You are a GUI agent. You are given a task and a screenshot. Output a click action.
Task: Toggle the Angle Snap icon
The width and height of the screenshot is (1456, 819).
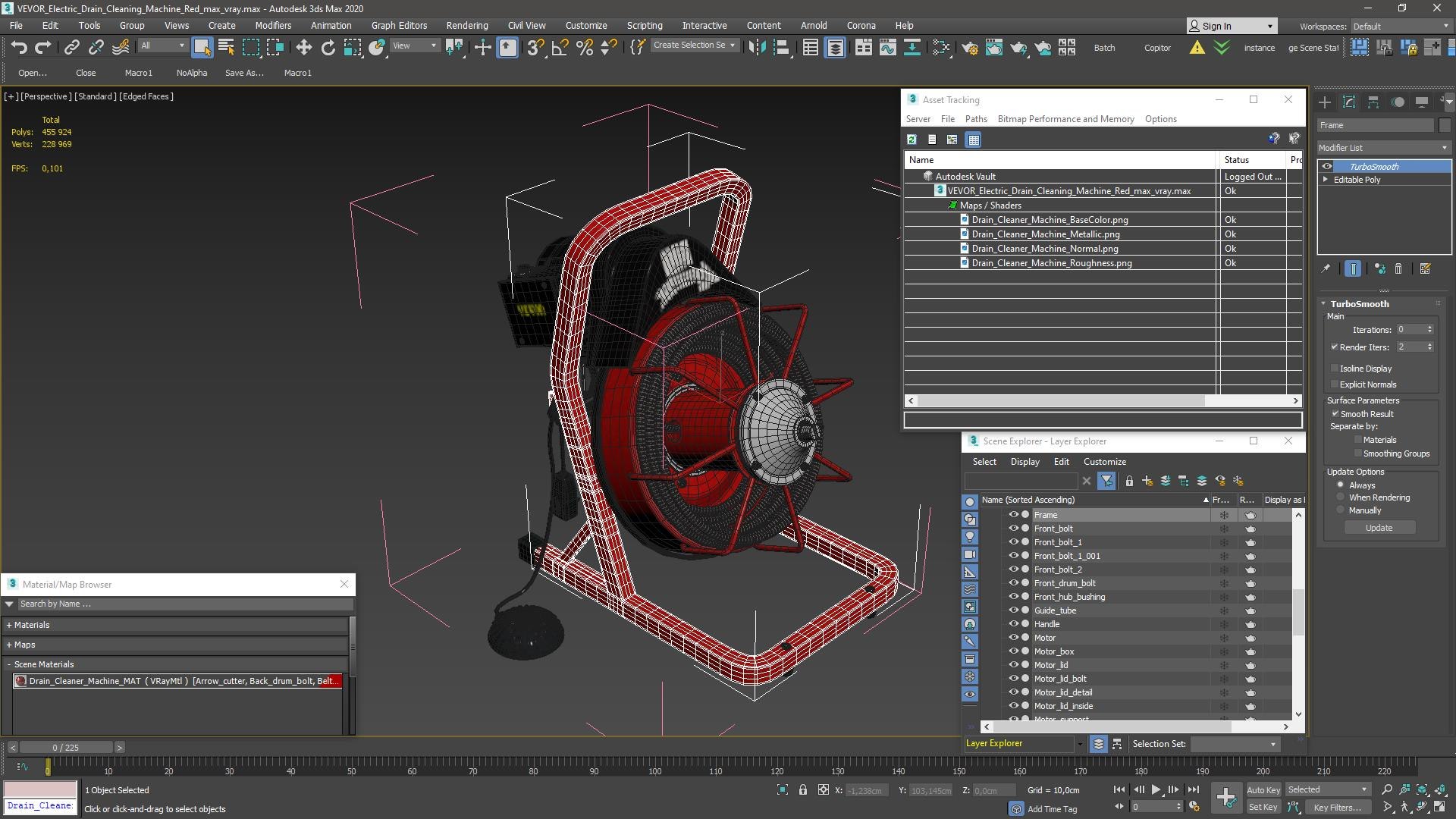[x=560, y=48]
